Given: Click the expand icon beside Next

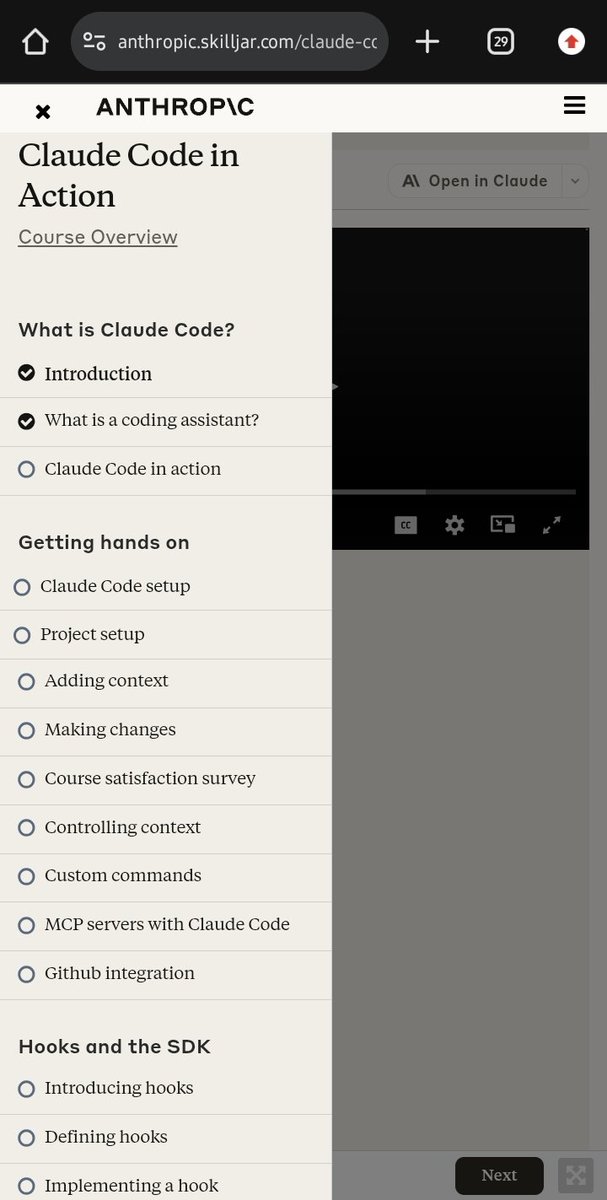Looking at the screenshot, I should point(574,1176).
